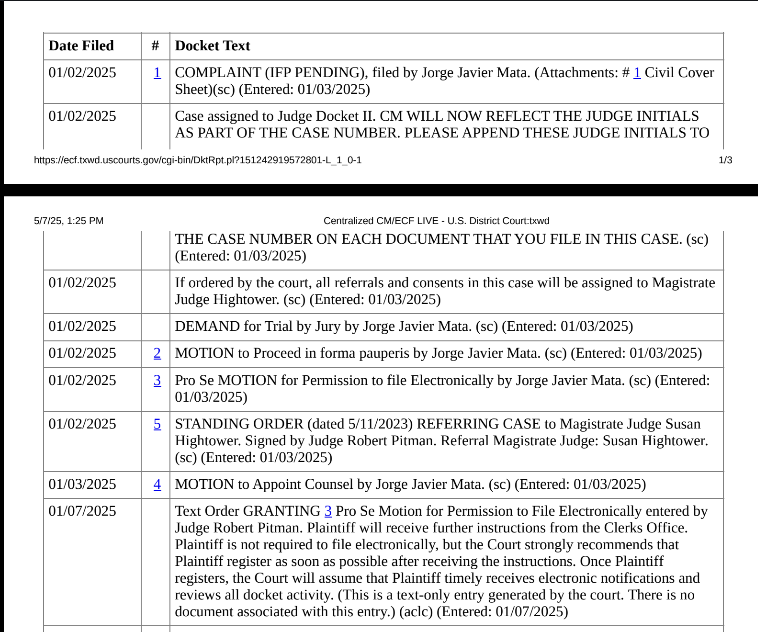Open attachment 1 Civil Cover Sheet link
The height and width of the screenshot is (632, 758).
637,73
